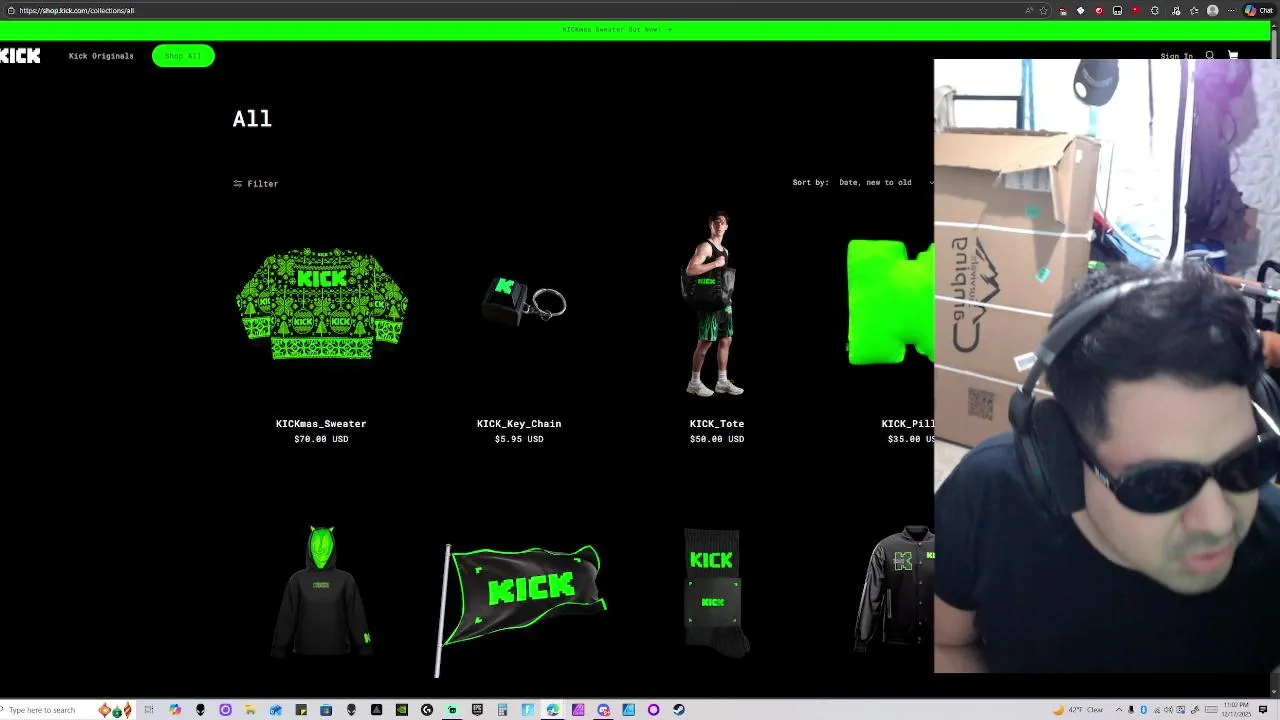Click the key chain product image
The width and height of the screenshot is (1280, 720).
(524, 300)
